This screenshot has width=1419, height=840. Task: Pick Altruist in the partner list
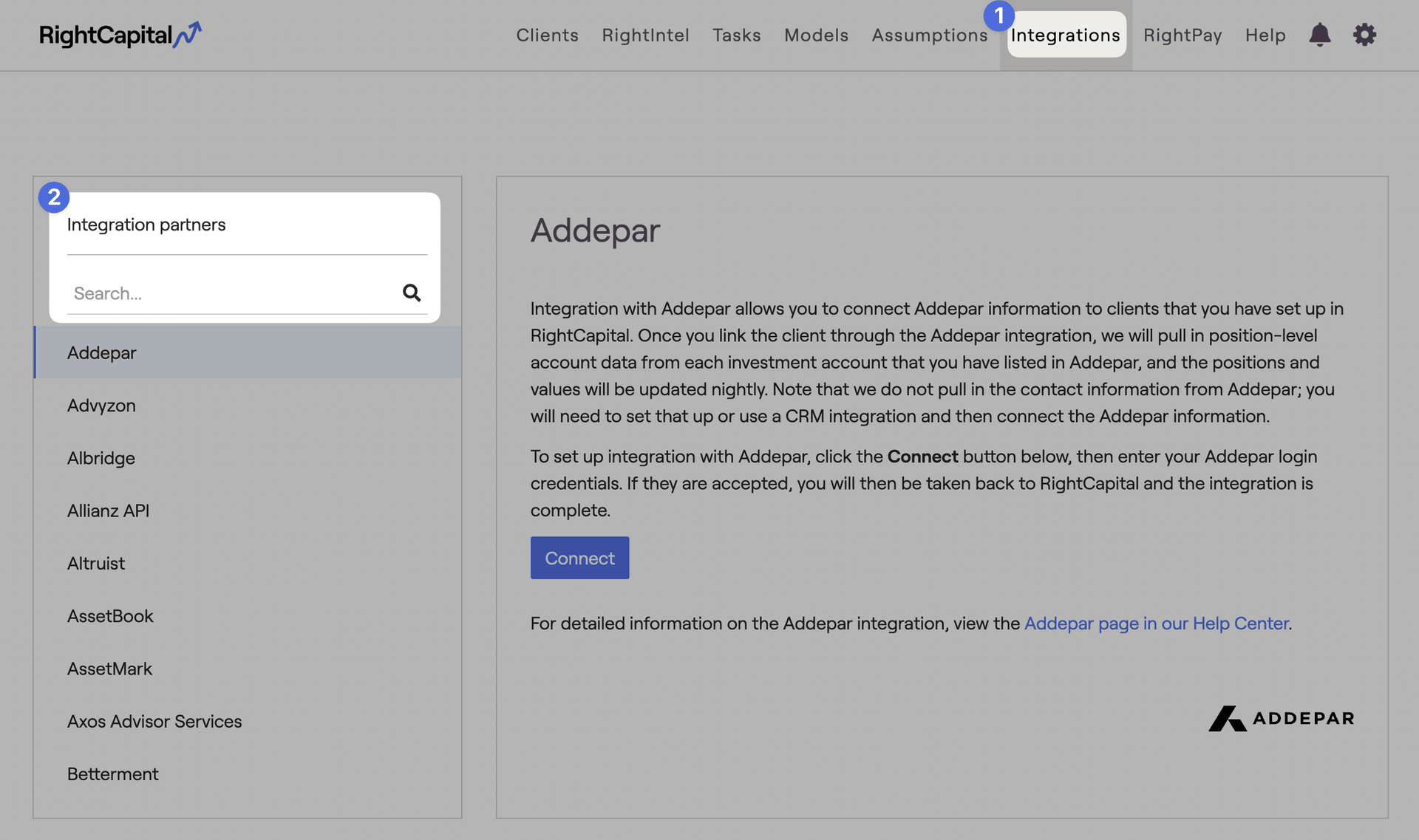pyautogui.click(x=248, y=563)
